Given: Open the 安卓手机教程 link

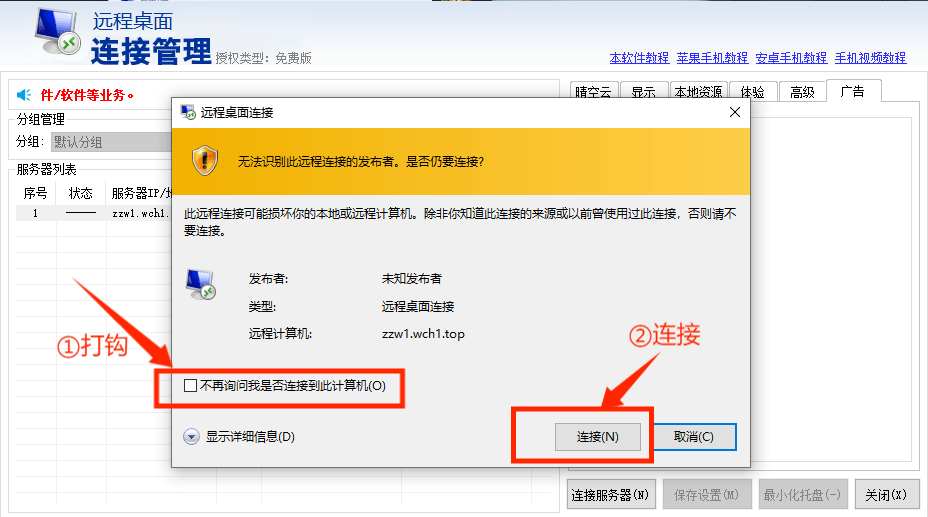Looking at the screenshot, I should coord(791,58).
